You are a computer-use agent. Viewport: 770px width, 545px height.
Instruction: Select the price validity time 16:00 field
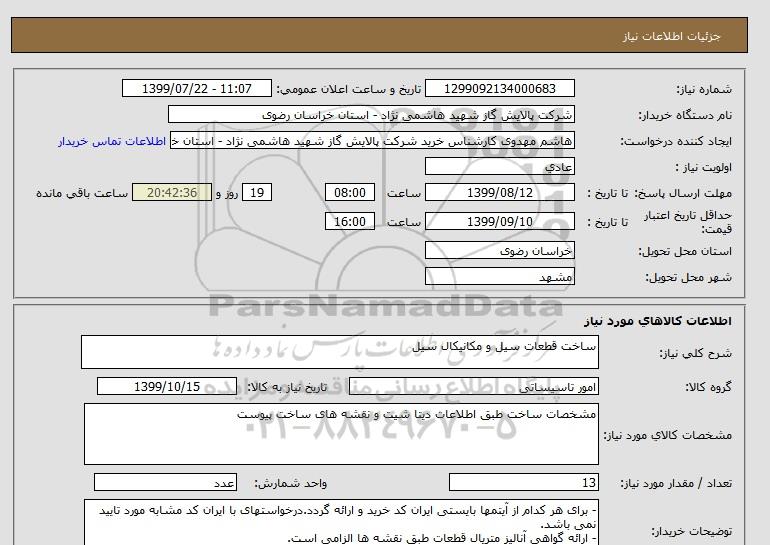[352, 222]
